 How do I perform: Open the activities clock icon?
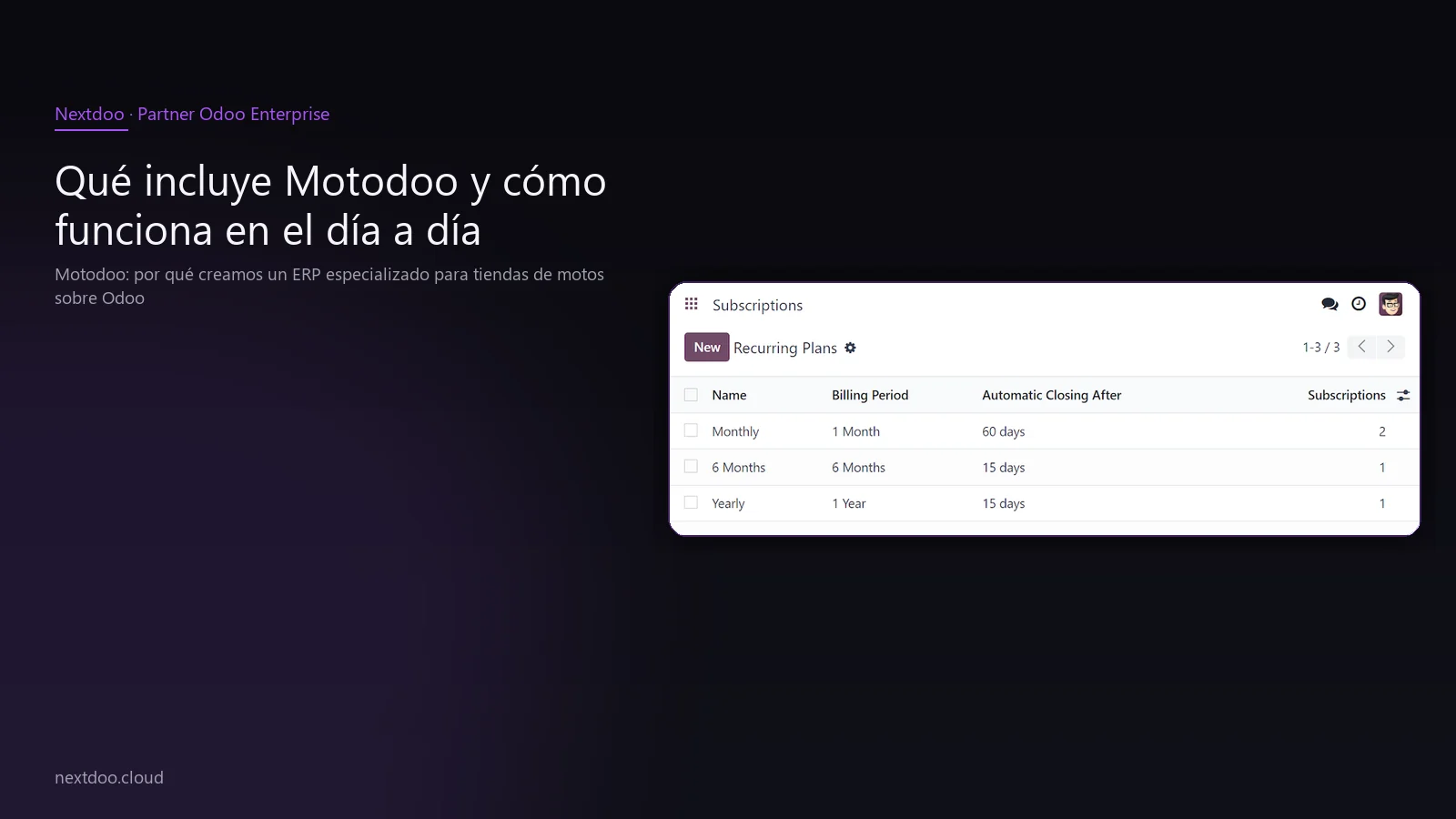[x=1359, y=304]
